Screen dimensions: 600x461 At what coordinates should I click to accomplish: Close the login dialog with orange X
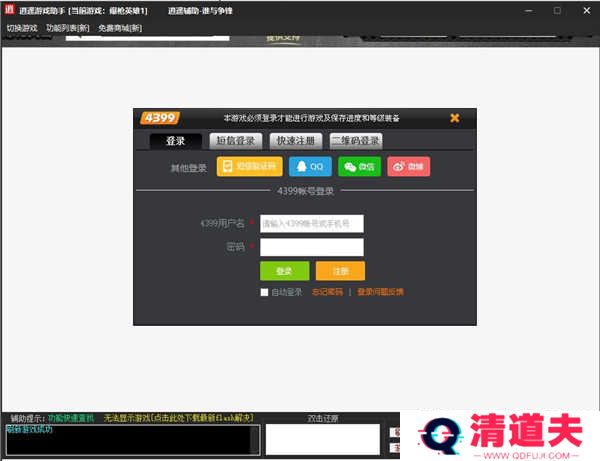[x=454, y=118]
